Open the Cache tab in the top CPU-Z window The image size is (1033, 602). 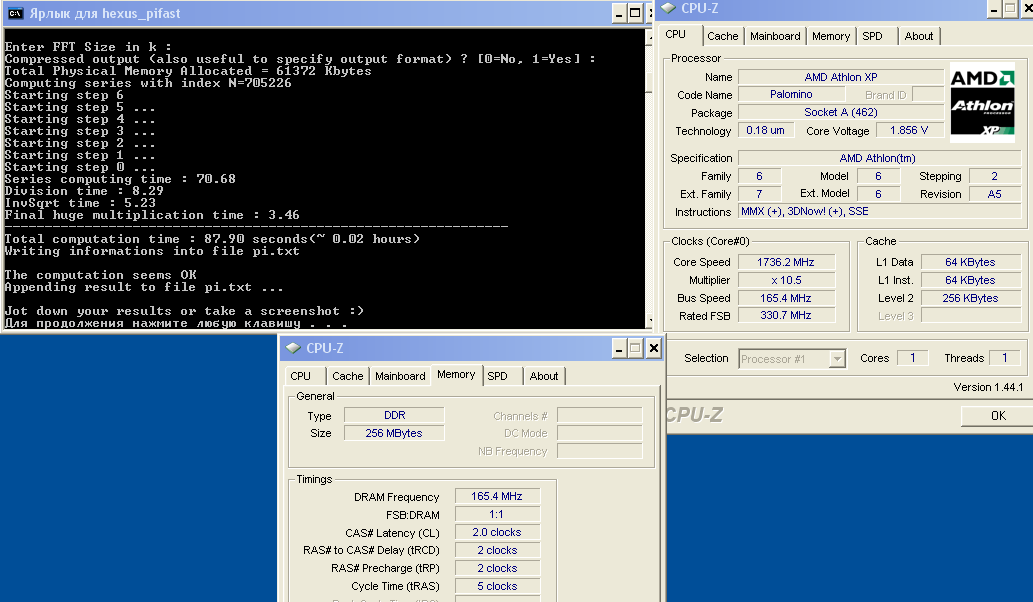723,36
